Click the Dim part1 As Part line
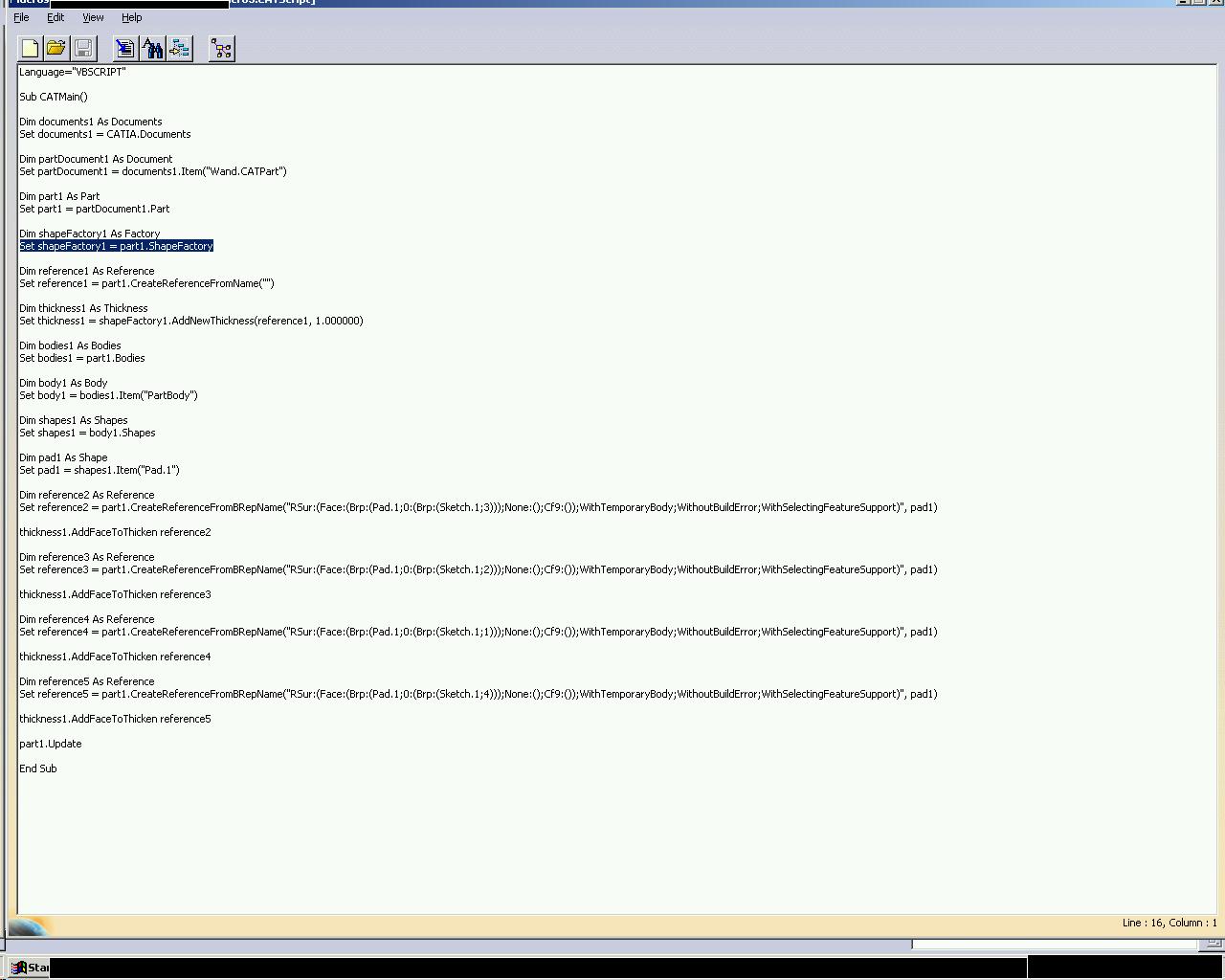The image size is (1225, 980). [x=59, y=196]
